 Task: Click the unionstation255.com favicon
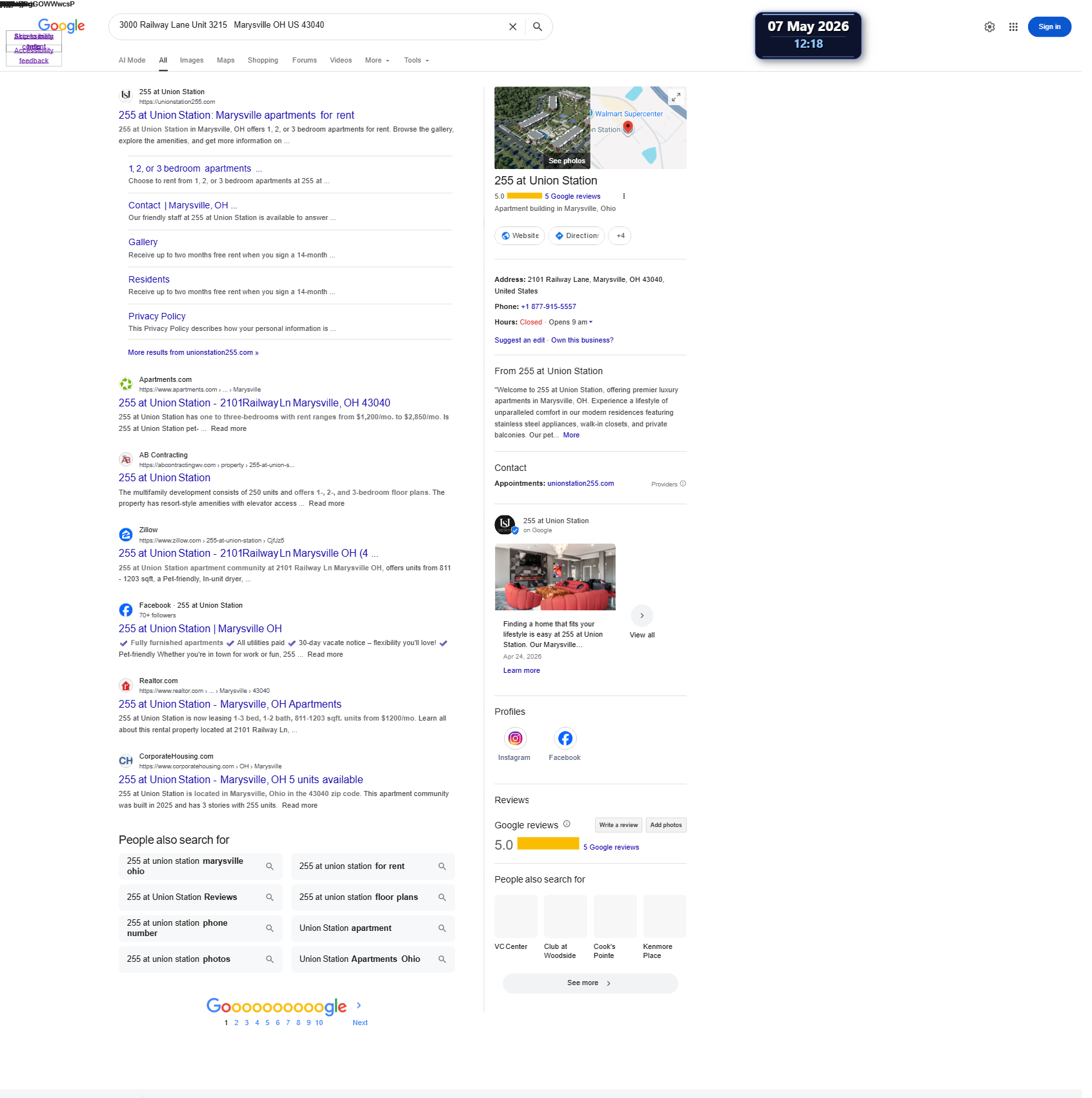(x=126, y=96)
